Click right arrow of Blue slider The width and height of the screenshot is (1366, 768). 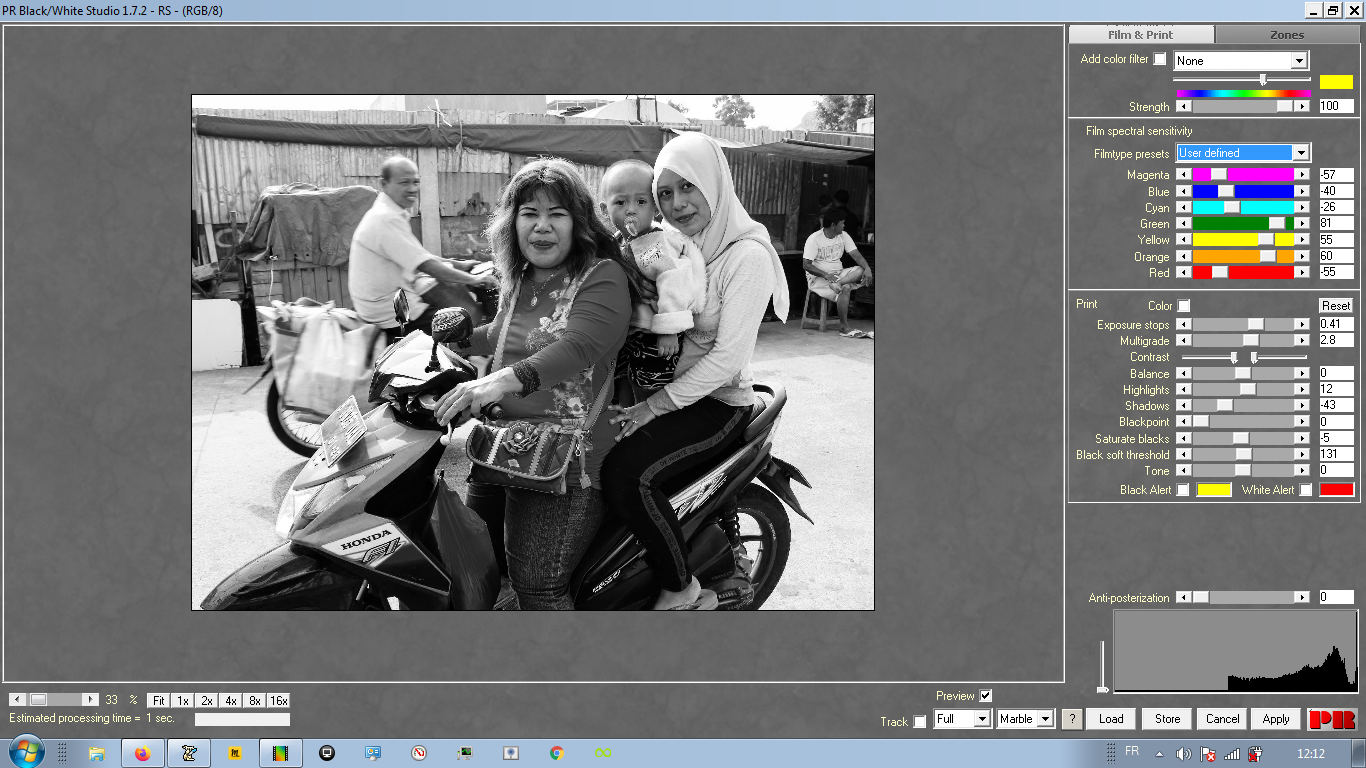[1301, 191]
